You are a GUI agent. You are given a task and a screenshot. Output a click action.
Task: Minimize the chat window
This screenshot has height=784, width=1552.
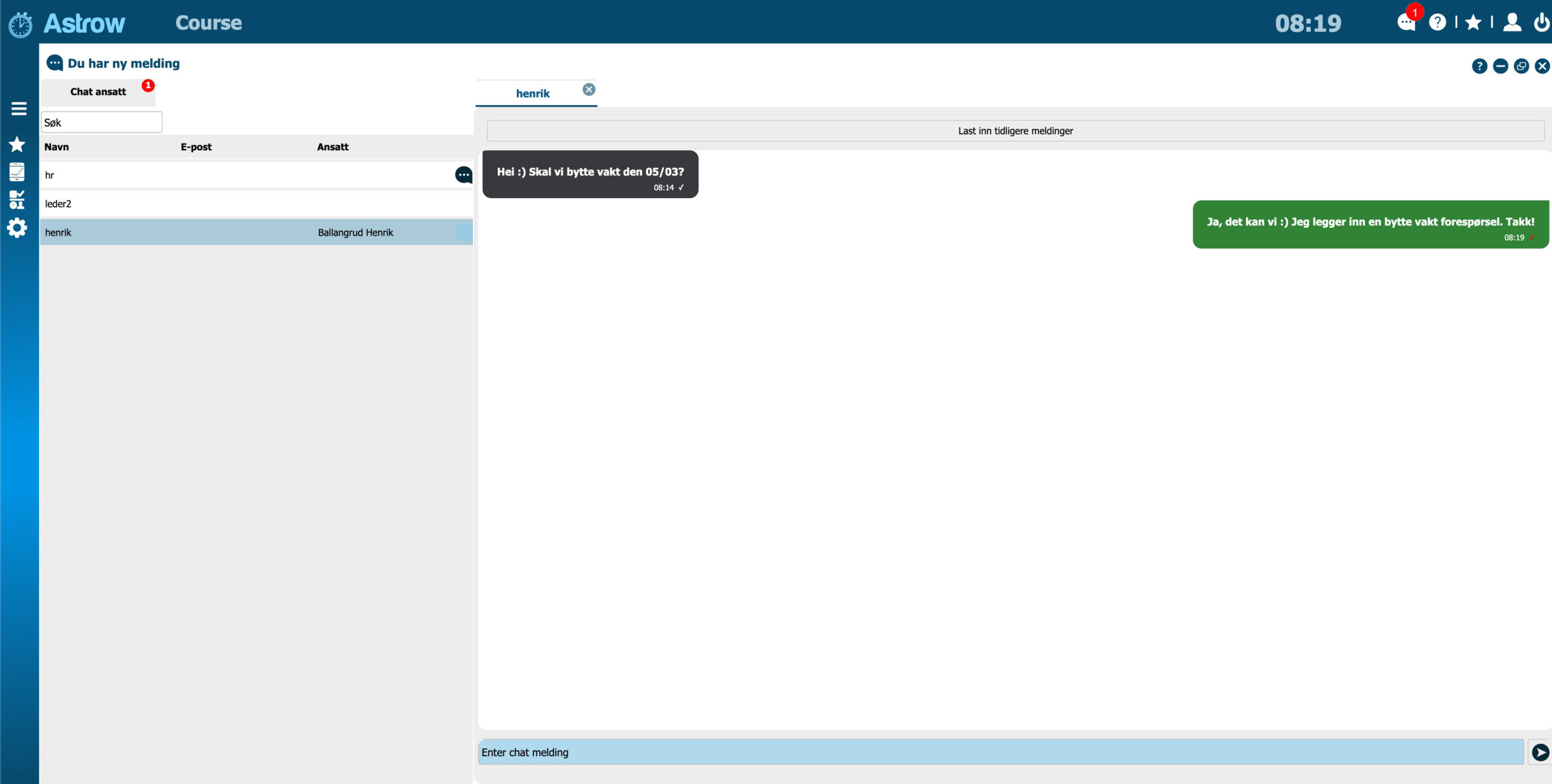click(x=1500, y=66)
